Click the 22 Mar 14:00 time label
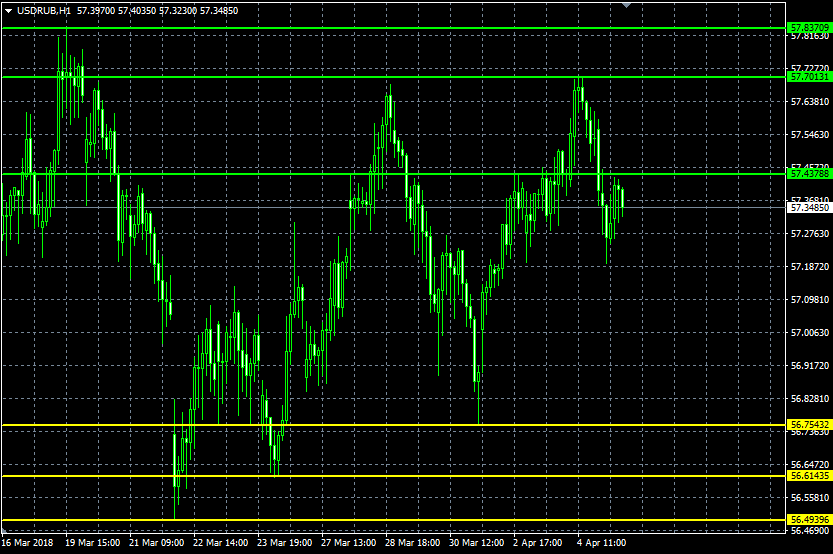 coord(220,542)
